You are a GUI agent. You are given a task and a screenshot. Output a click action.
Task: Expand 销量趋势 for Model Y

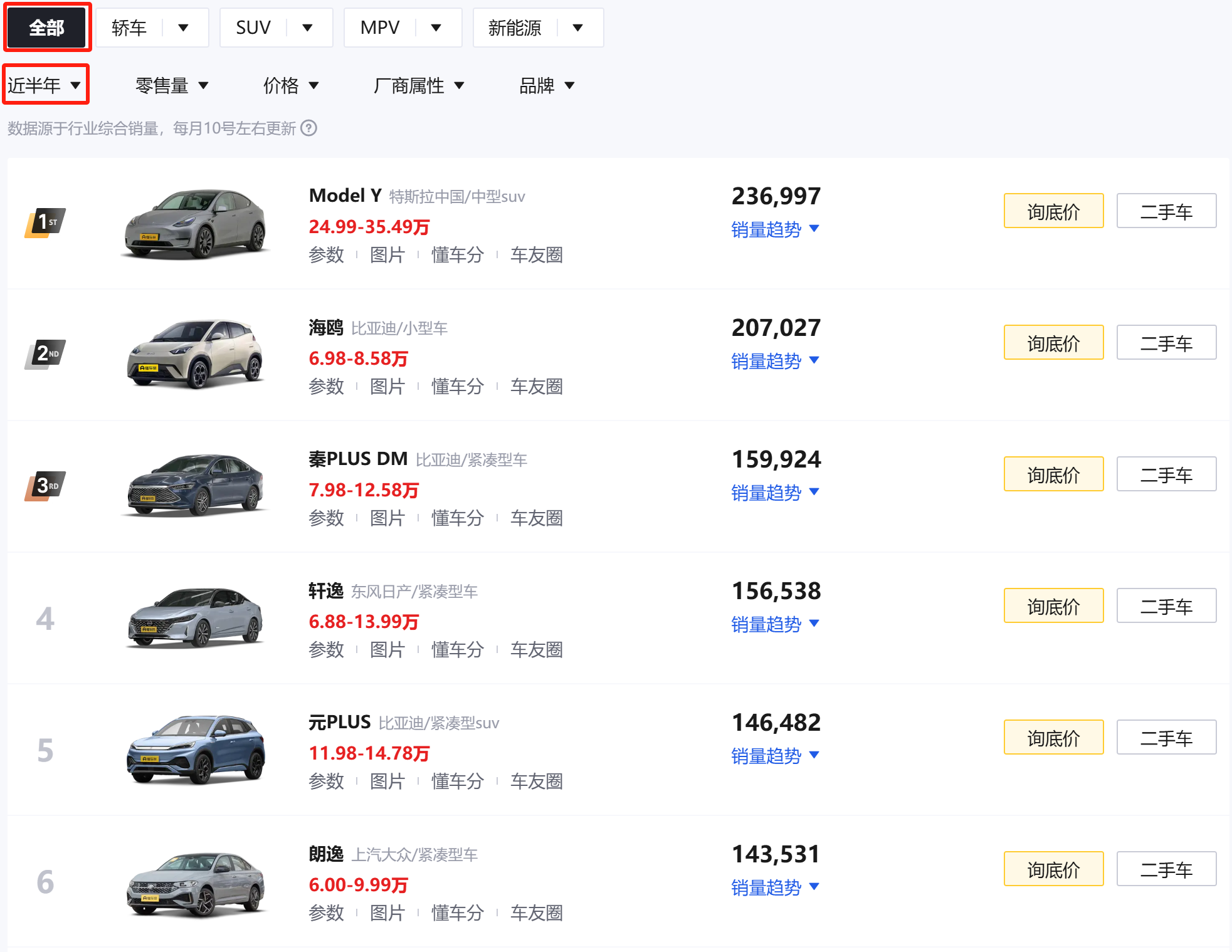click(776, 229)
